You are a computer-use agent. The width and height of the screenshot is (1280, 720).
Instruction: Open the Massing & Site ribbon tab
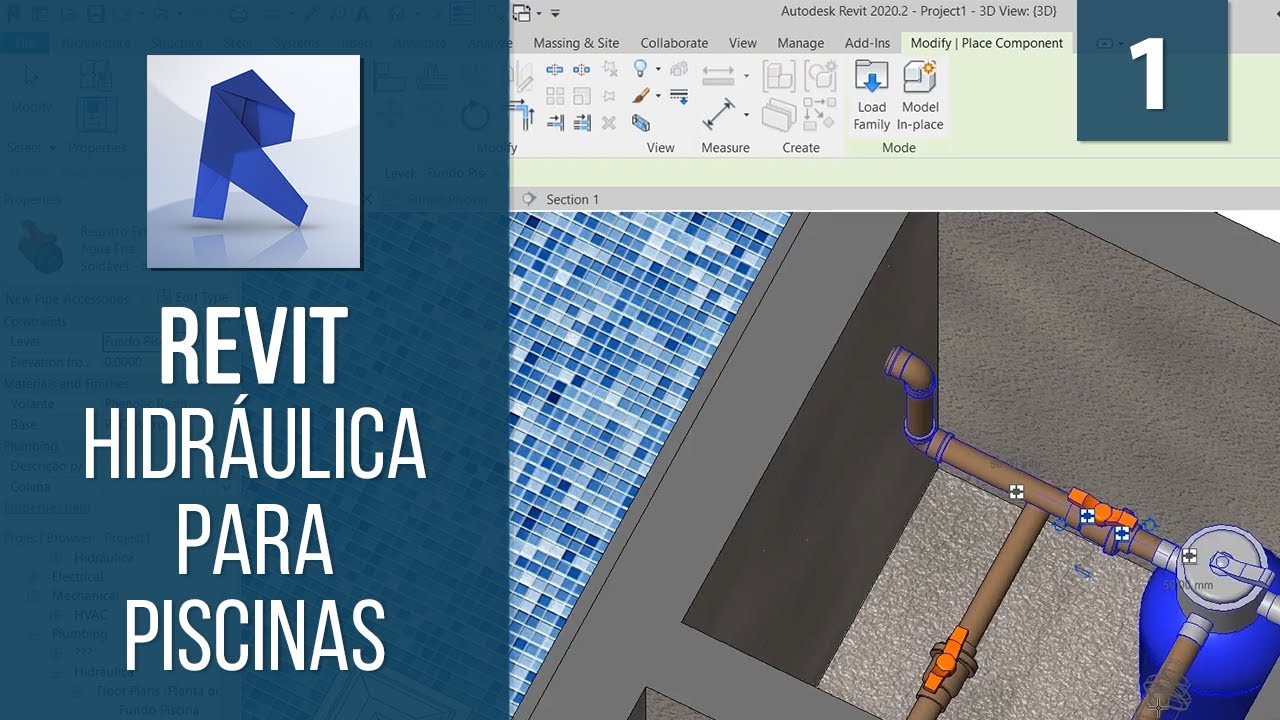(x=576, y=43)
